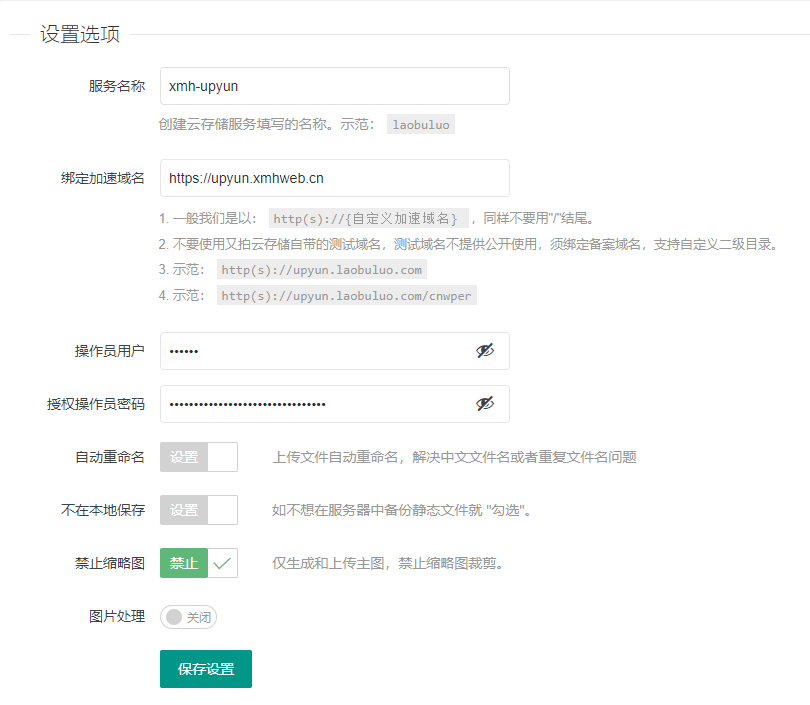Turn on the 图片处理 toggle

pos(189,617)
